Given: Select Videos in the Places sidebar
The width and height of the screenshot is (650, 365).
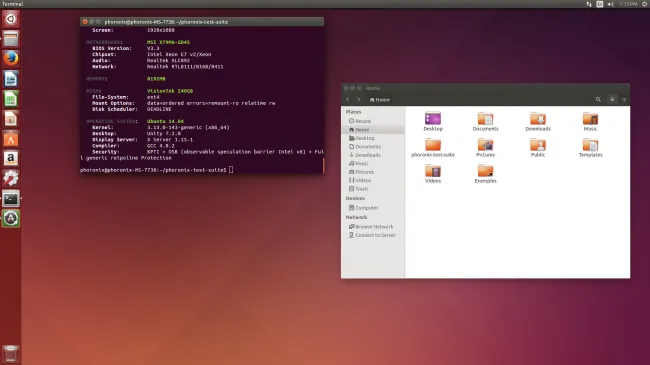Looking at the screenshot, I should coord(373,180).
